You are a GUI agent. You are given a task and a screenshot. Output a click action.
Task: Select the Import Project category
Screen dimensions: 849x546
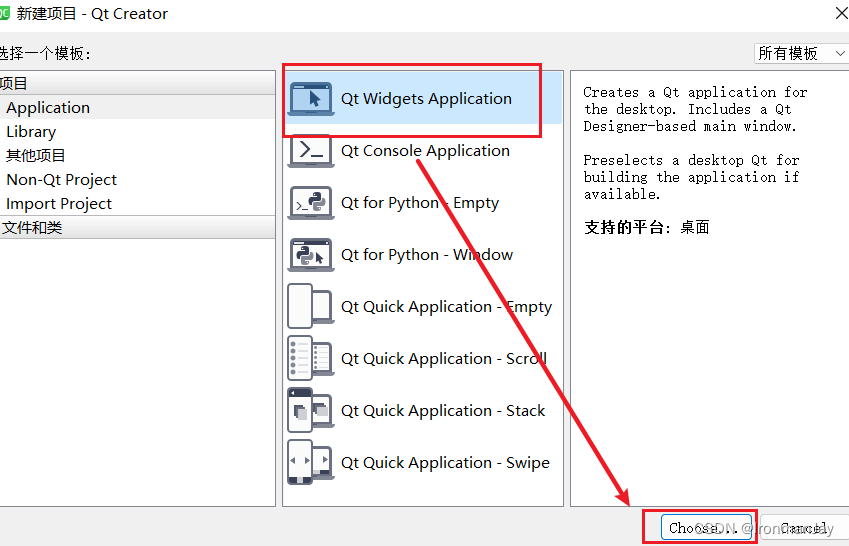coord(138,204)
